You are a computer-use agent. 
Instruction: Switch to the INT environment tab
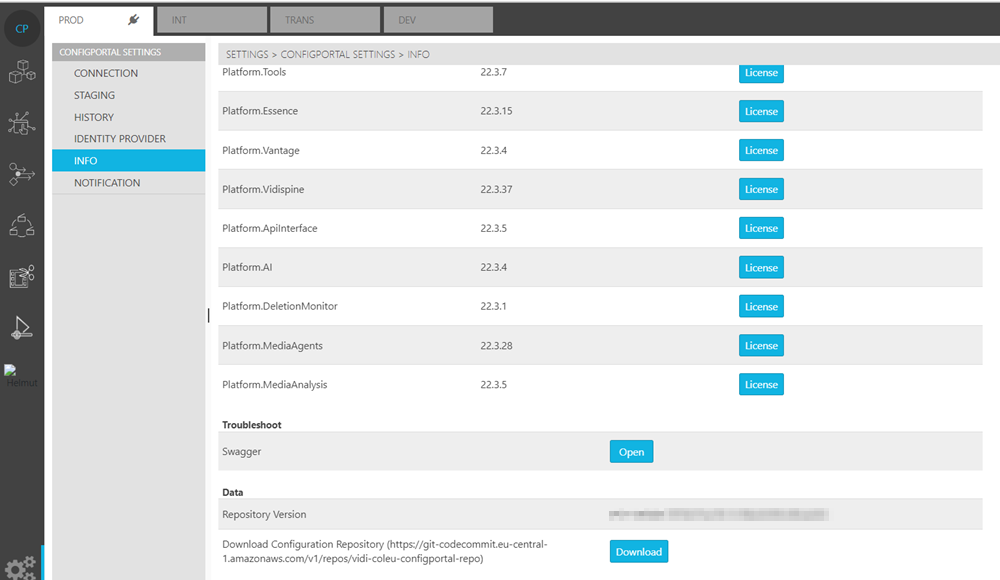212,20
